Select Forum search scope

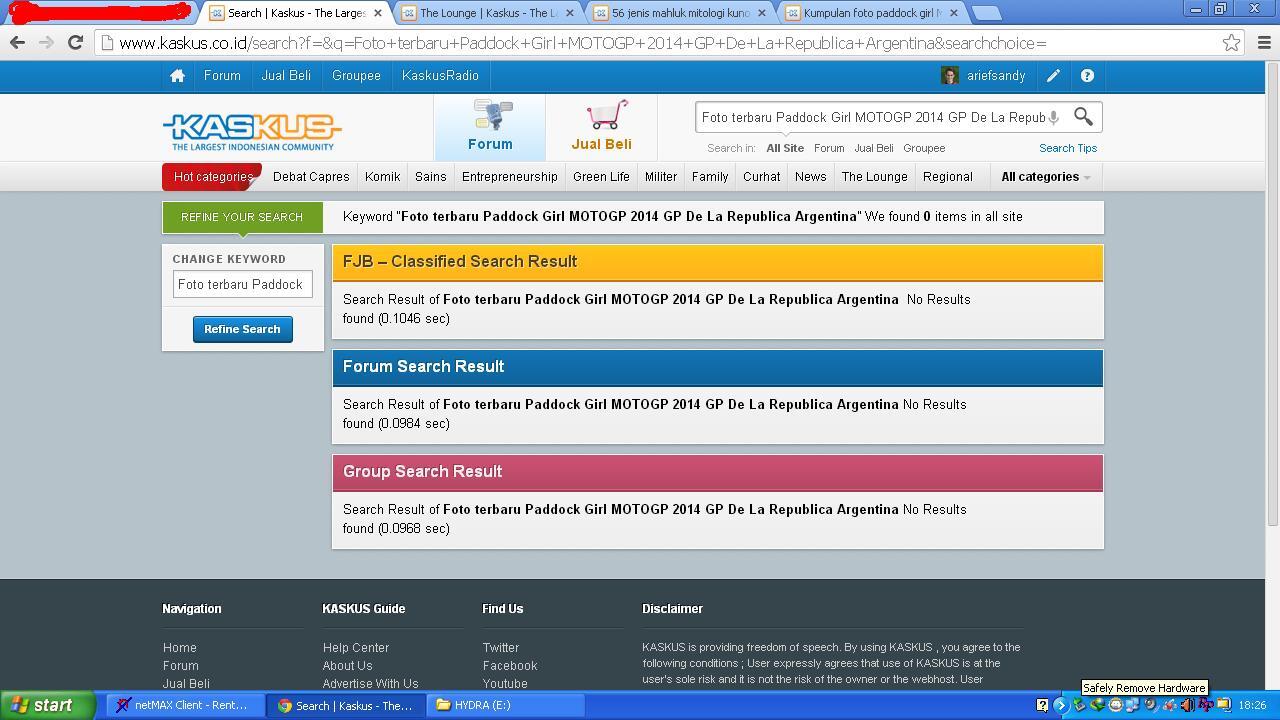click(829, 148)
